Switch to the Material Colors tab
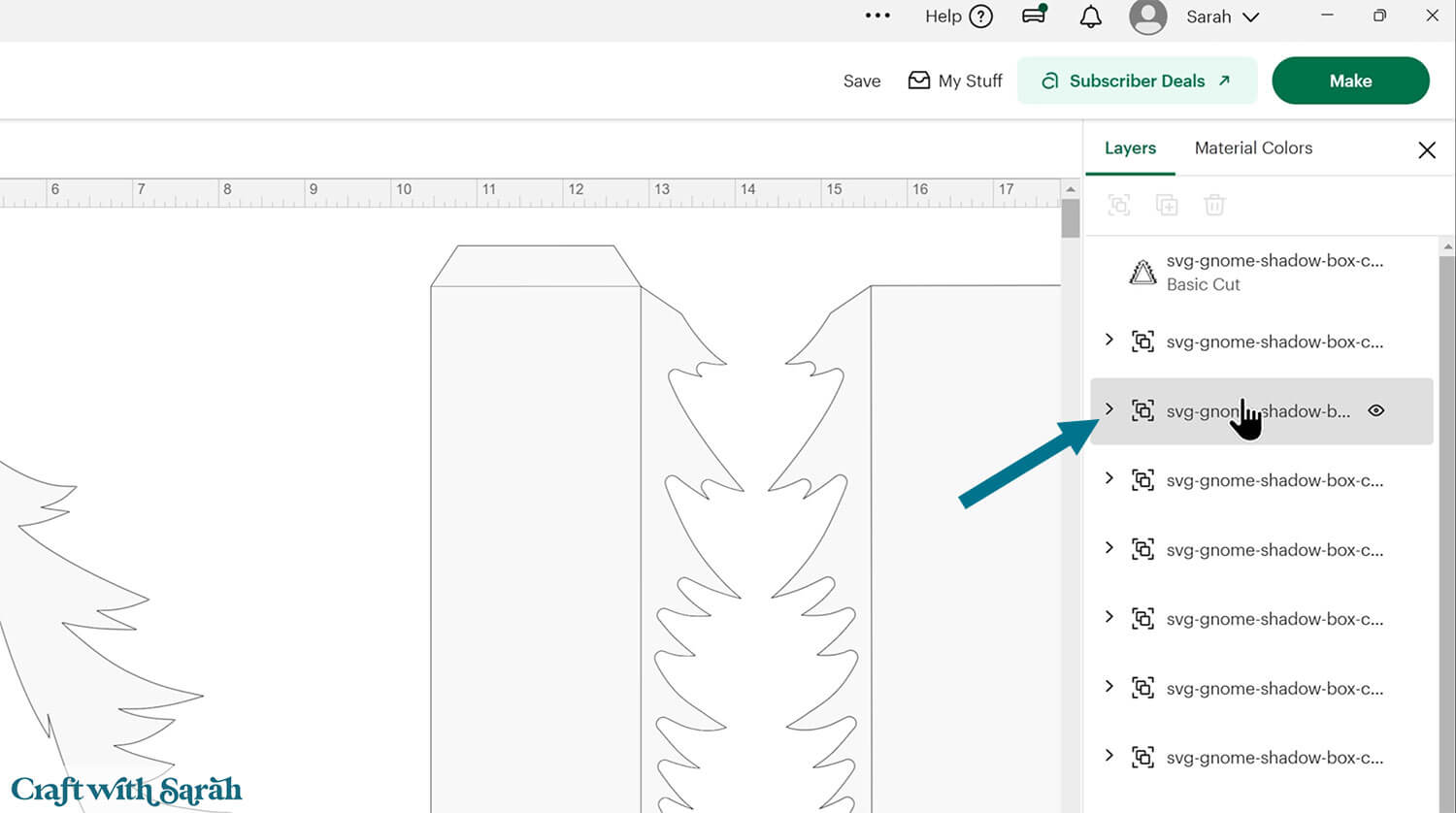The width and height of the screenshot is (1456, 813). pos(1253,147)
